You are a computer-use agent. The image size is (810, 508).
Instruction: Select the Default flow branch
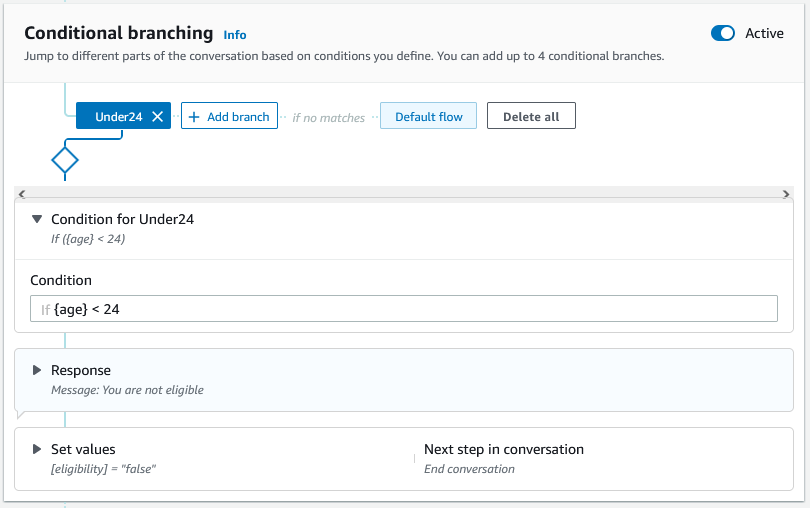coord(428,117)
